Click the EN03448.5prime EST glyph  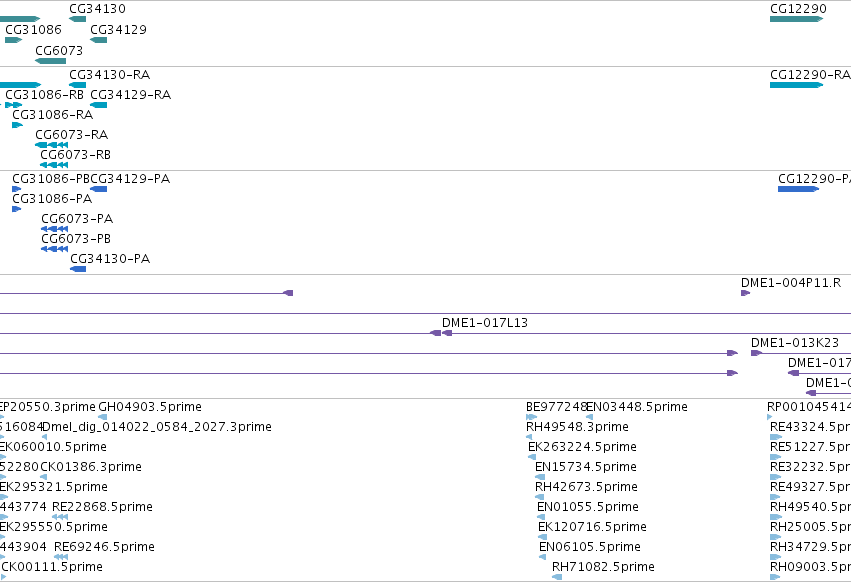coord(589,417)
